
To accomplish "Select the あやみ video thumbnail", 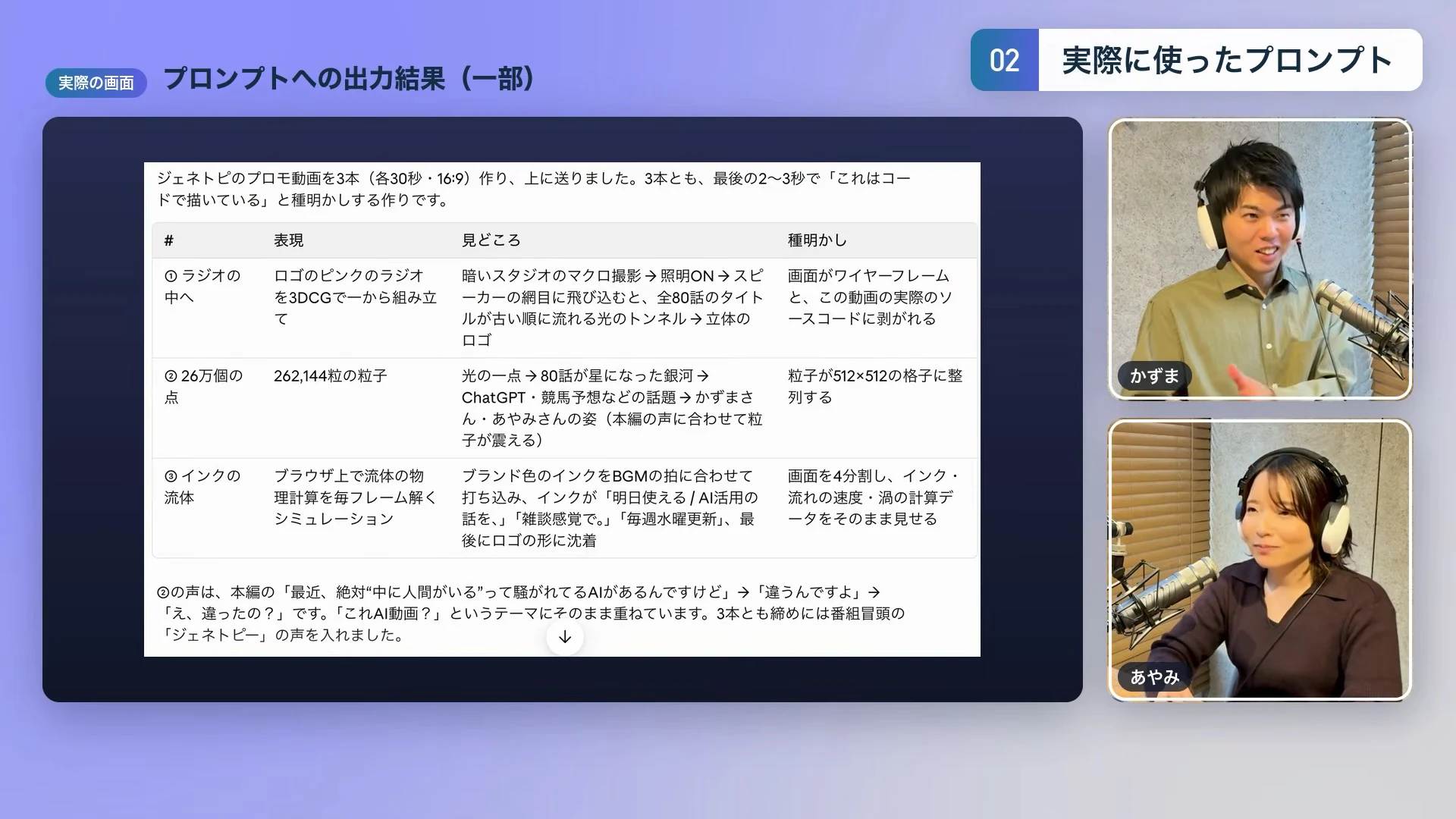I will (1260, 560).
